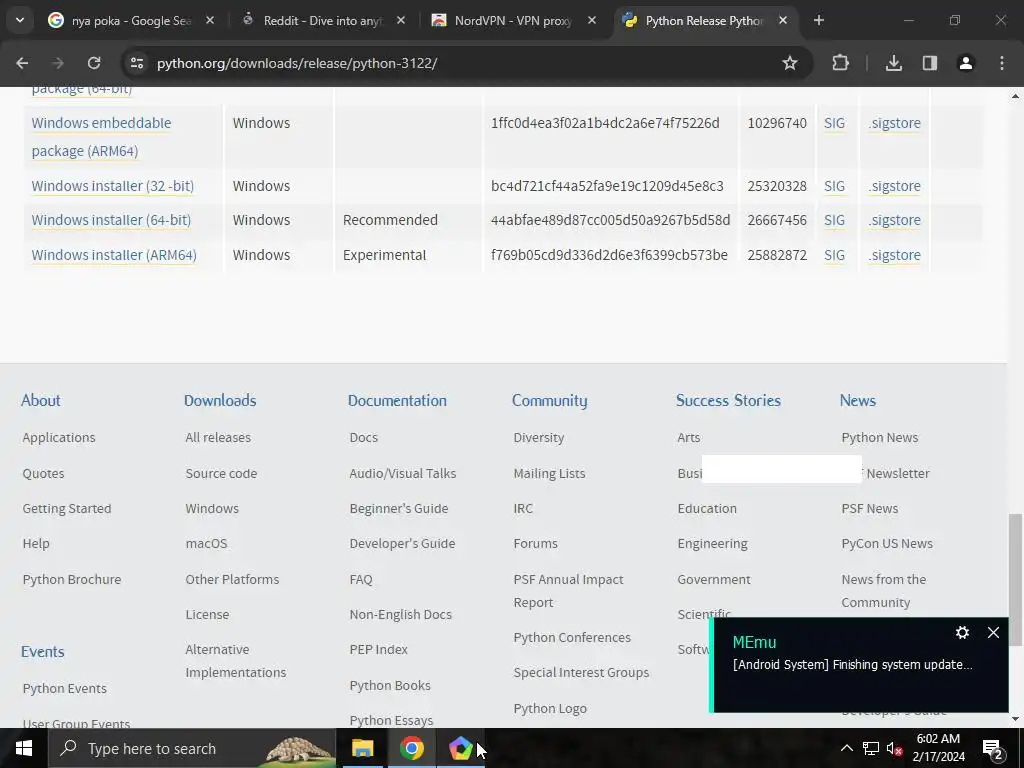Image resolution: width=1024 pixels, height=768 pixels.
Task: Click the muted volume tray icon
Action: point(894,748)
